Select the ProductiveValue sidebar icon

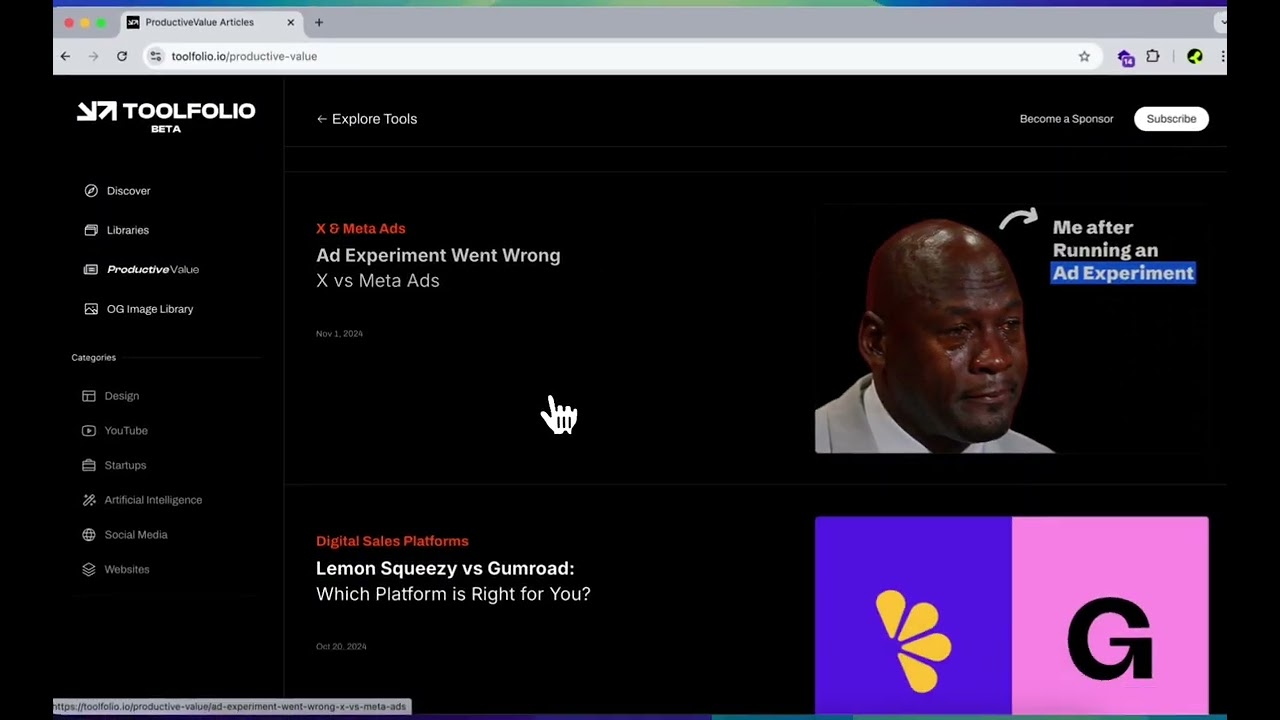pyautogui.click(x=91, y=269)
